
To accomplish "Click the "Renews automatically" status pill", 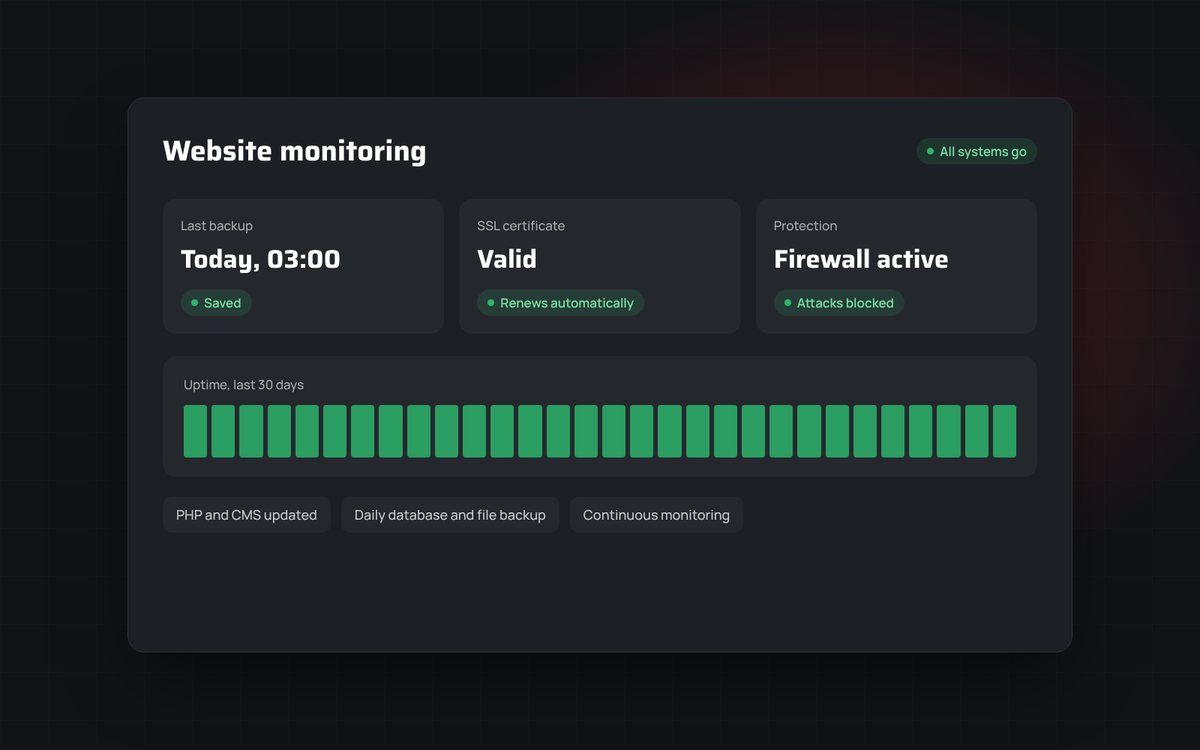I will click(x=560, y=303).
